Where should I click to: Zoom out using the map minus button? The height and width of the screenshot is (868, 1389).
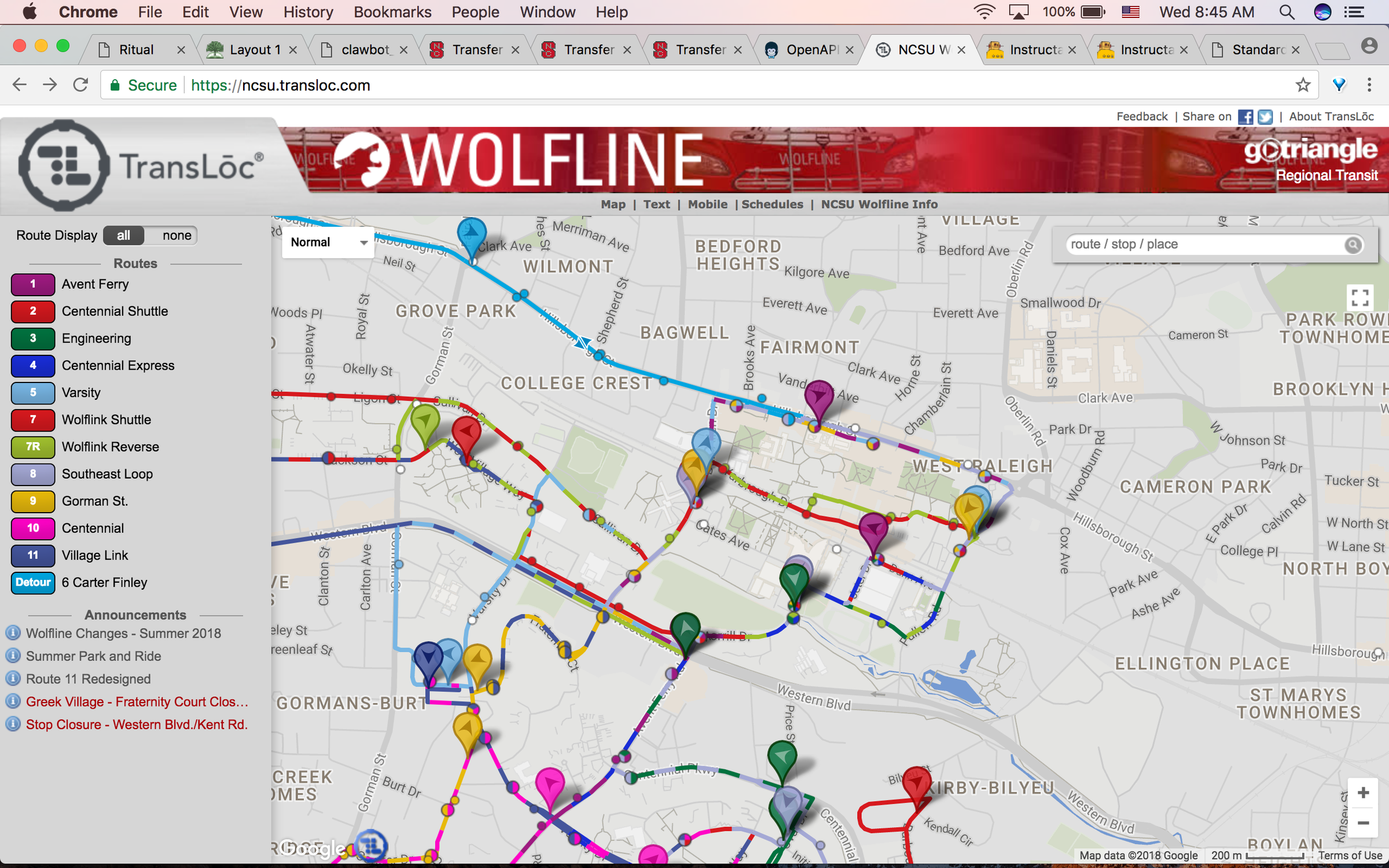(1362, 823)
